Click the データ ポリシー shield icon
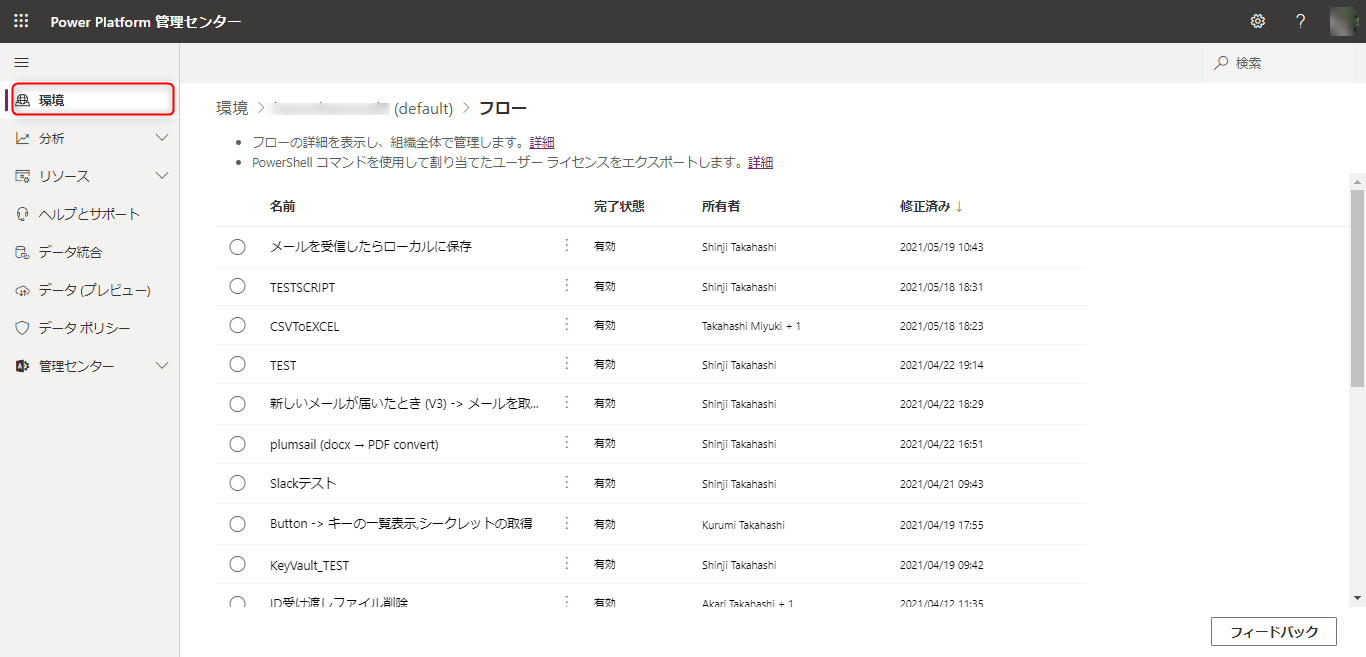Viewport: 1366px width, 657px height. point(23,328)
